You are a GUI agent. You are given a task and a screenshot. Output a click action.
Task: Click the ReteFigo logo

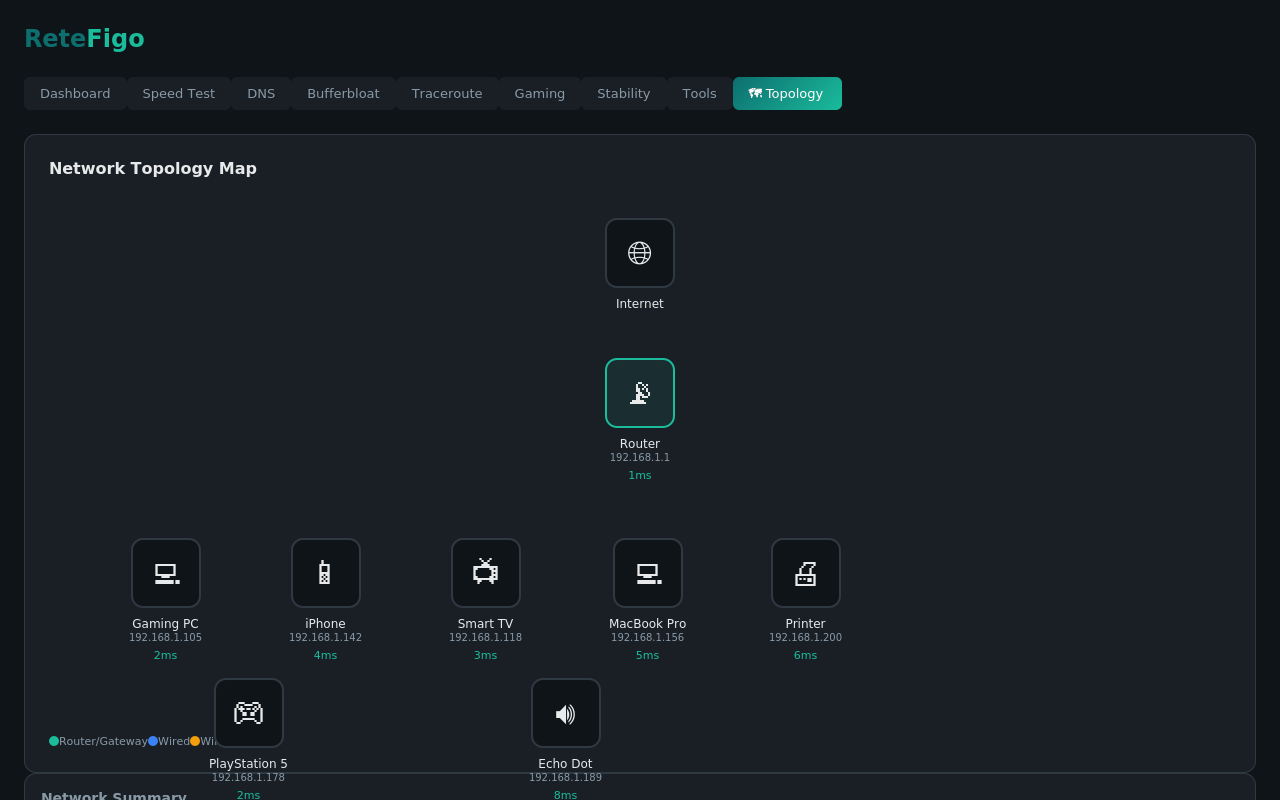click(84, 38)
